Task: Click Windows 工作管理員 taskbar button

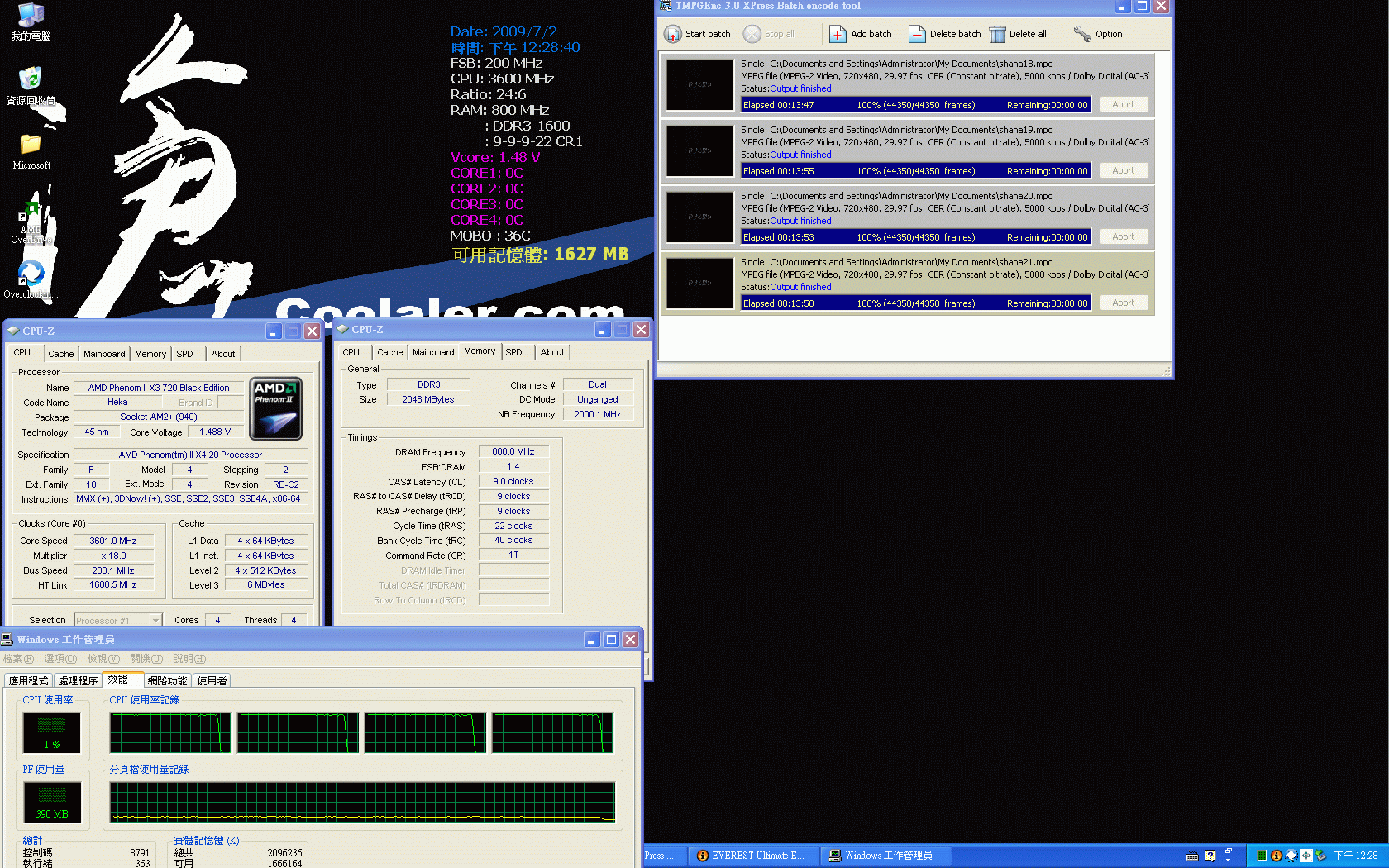Action: (x=887, y=856)
